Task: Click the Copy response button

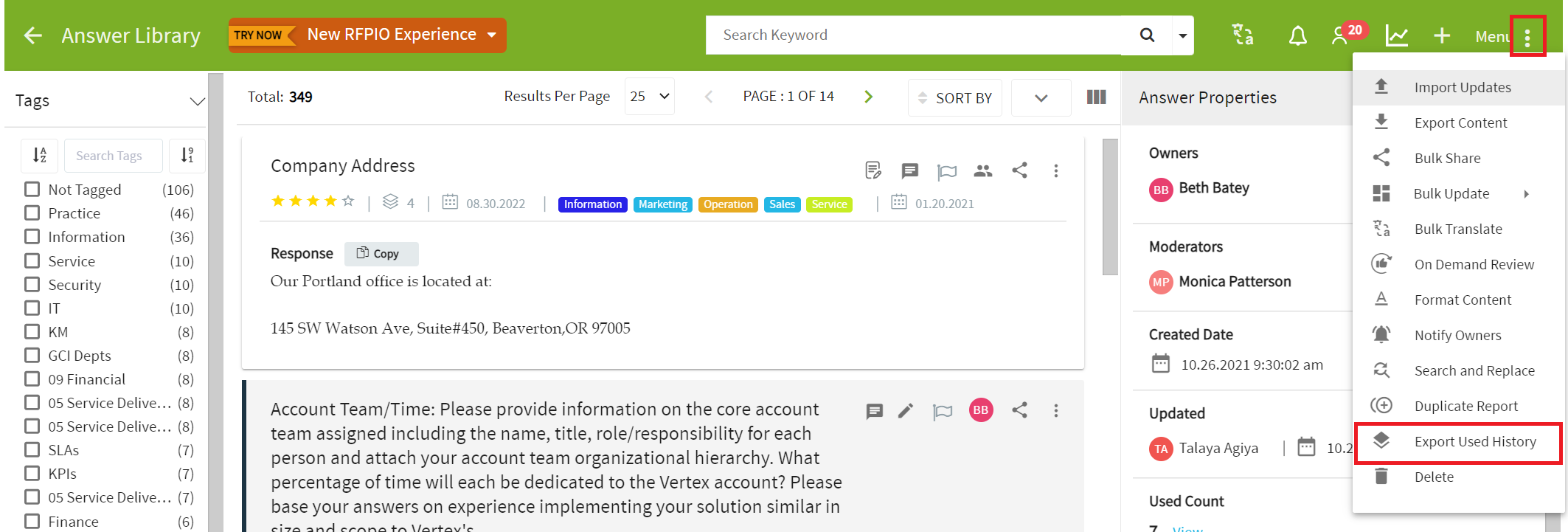Action: 381,254
